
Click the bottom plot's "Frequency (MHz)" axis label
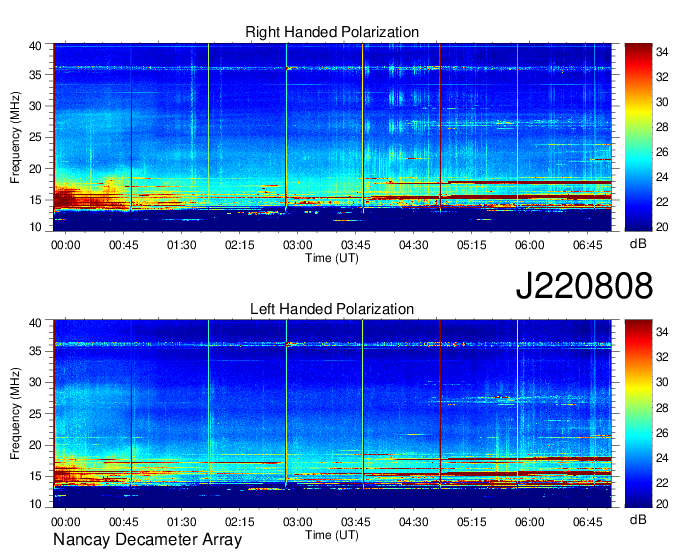(15, 414)
